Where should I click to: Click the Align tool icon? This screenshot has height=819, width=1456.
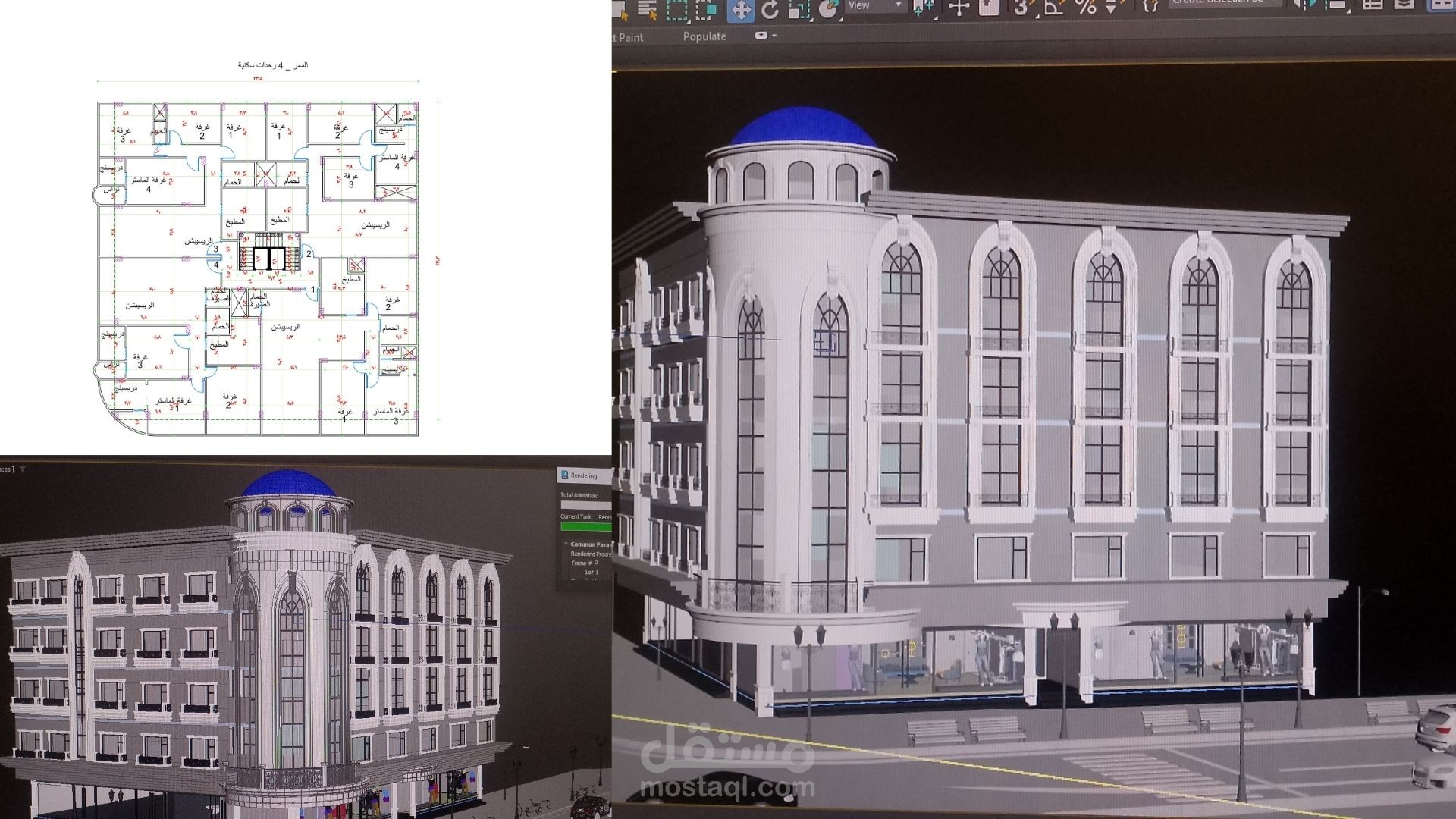[1336, 5]
